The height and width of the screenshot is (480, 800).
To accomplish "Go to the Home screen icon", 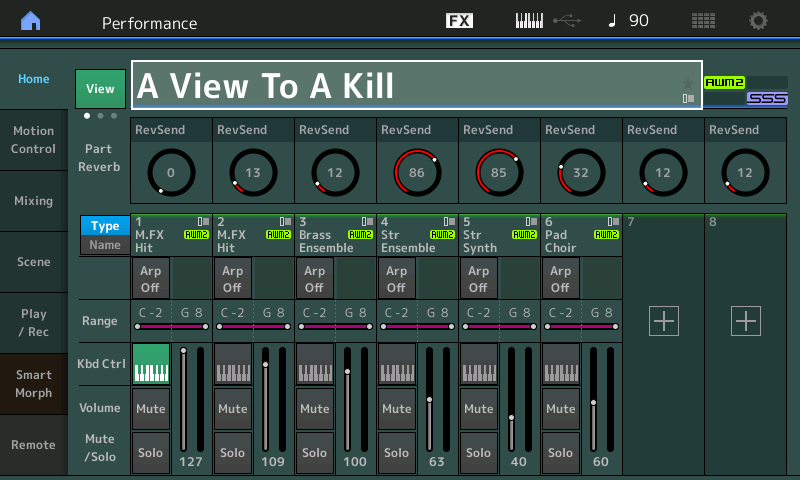I will 31,21.
